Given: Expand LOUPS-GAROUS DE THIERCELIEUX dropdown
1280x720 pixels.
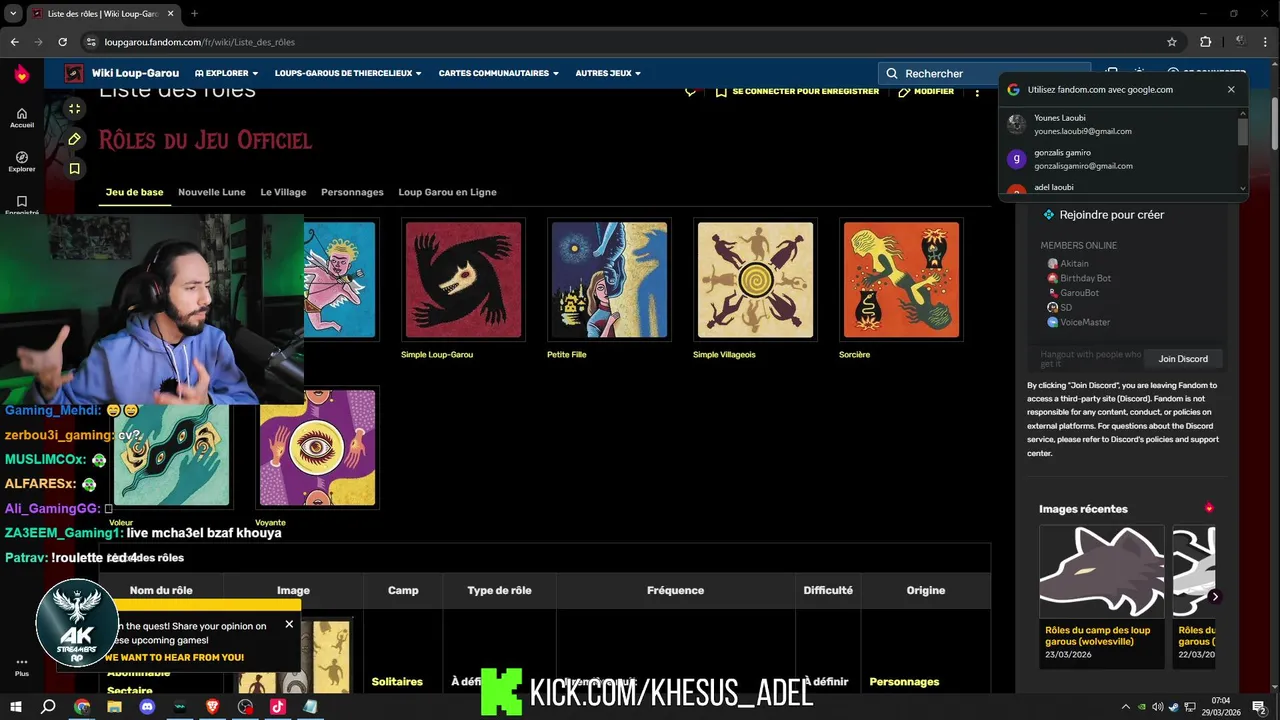Looking at the screenshot, I should pos(348,73).
